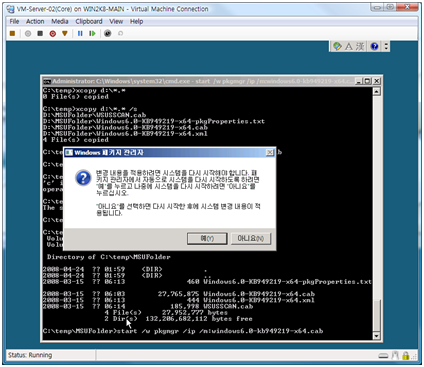Open the language bar help icon
The width and height of the screenshot is (424, 367).
375,46
